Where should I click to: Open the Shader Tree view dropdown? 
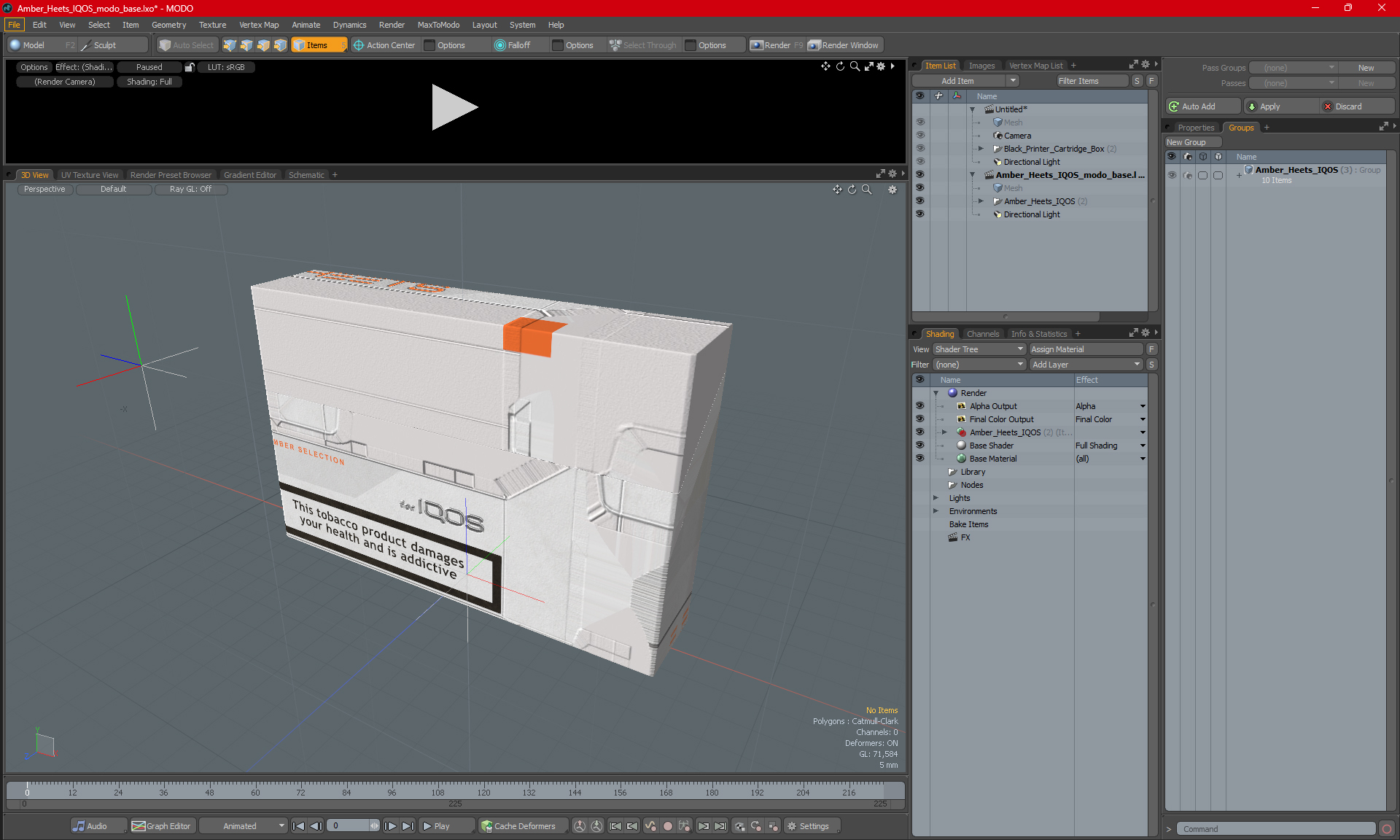tap(979, 349)
